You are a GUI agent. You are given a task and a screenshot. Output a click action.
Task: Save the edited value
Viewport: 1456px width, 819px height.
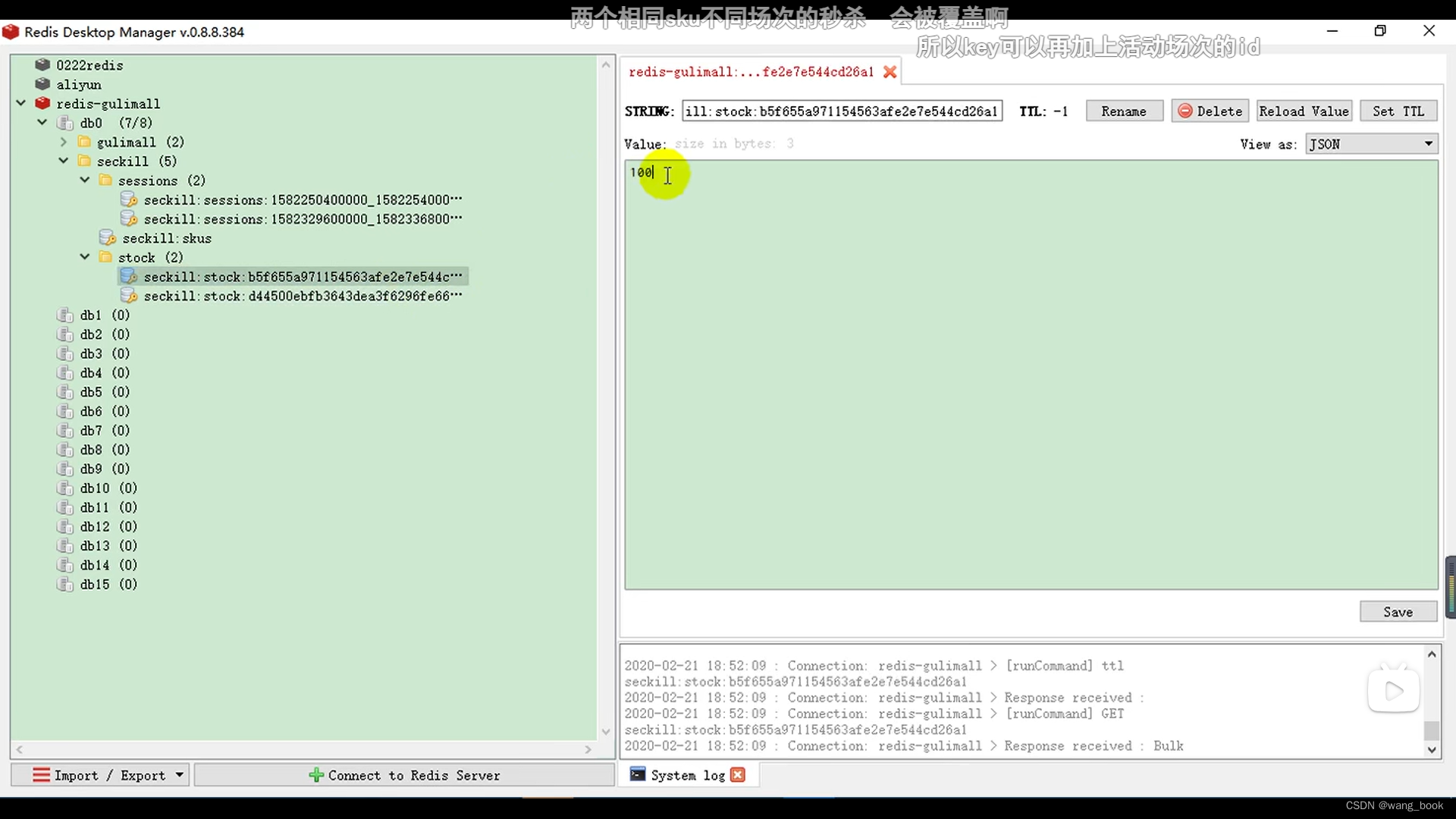click(x=1398, y=612)
